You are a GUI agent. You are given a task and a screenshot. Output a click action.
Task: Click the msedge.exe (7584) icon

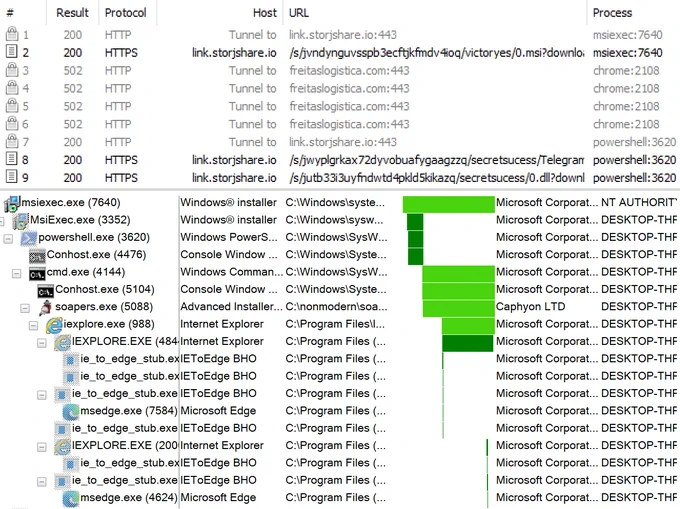coord(71,411)
